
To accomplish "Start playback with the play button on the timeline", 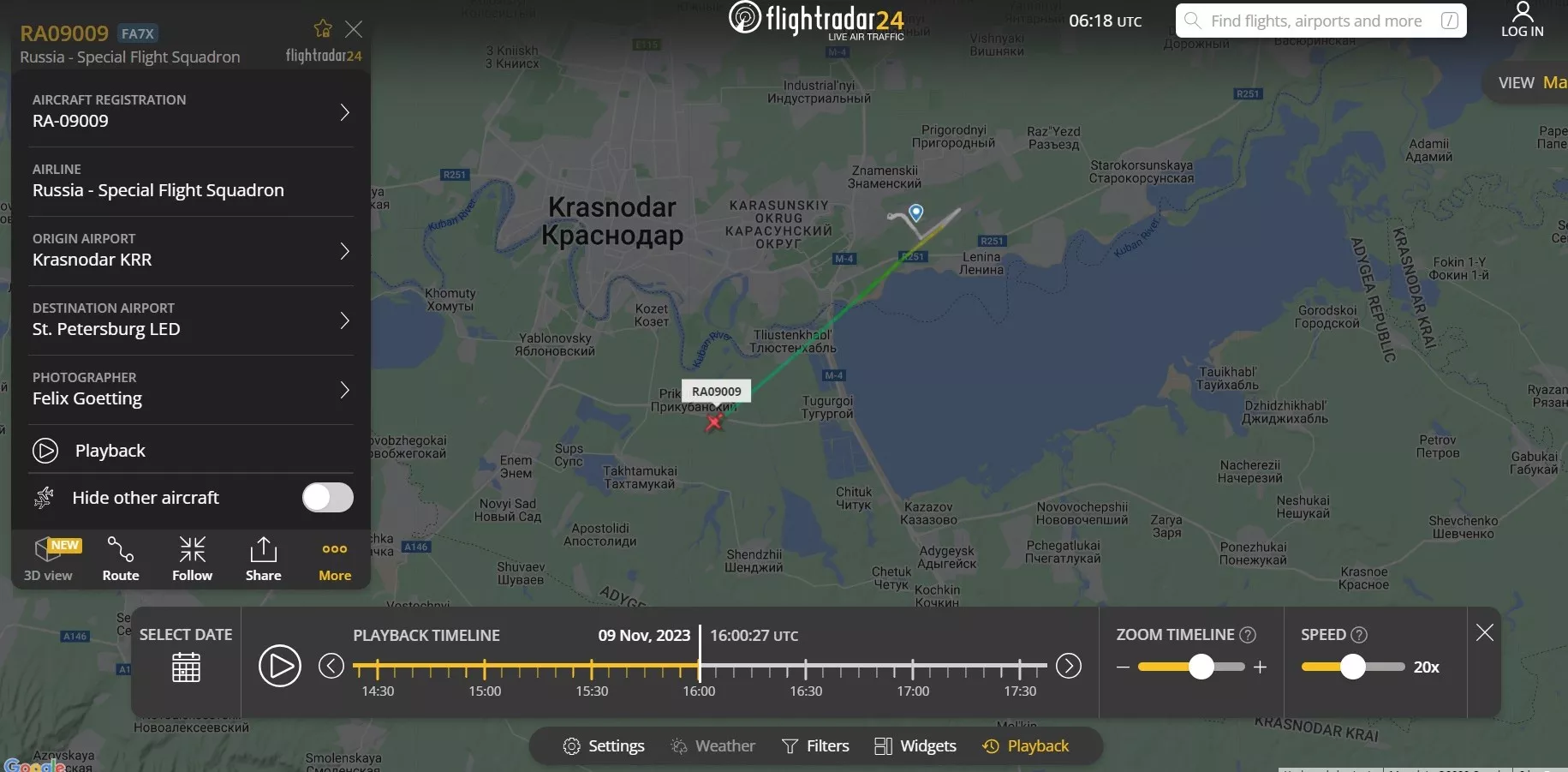I will [280, 666].
